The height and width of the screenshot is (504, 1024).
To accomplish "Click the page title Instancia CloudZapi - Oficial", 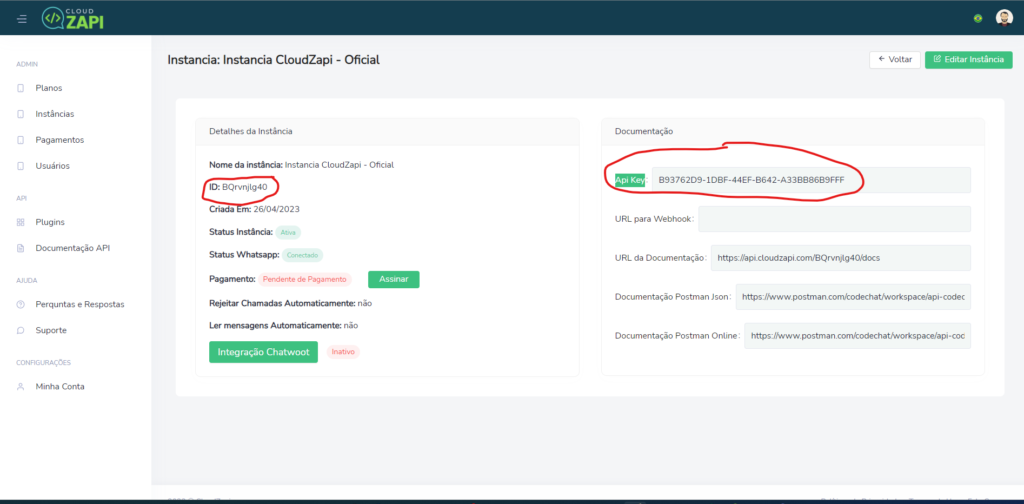I will (274, 60).
